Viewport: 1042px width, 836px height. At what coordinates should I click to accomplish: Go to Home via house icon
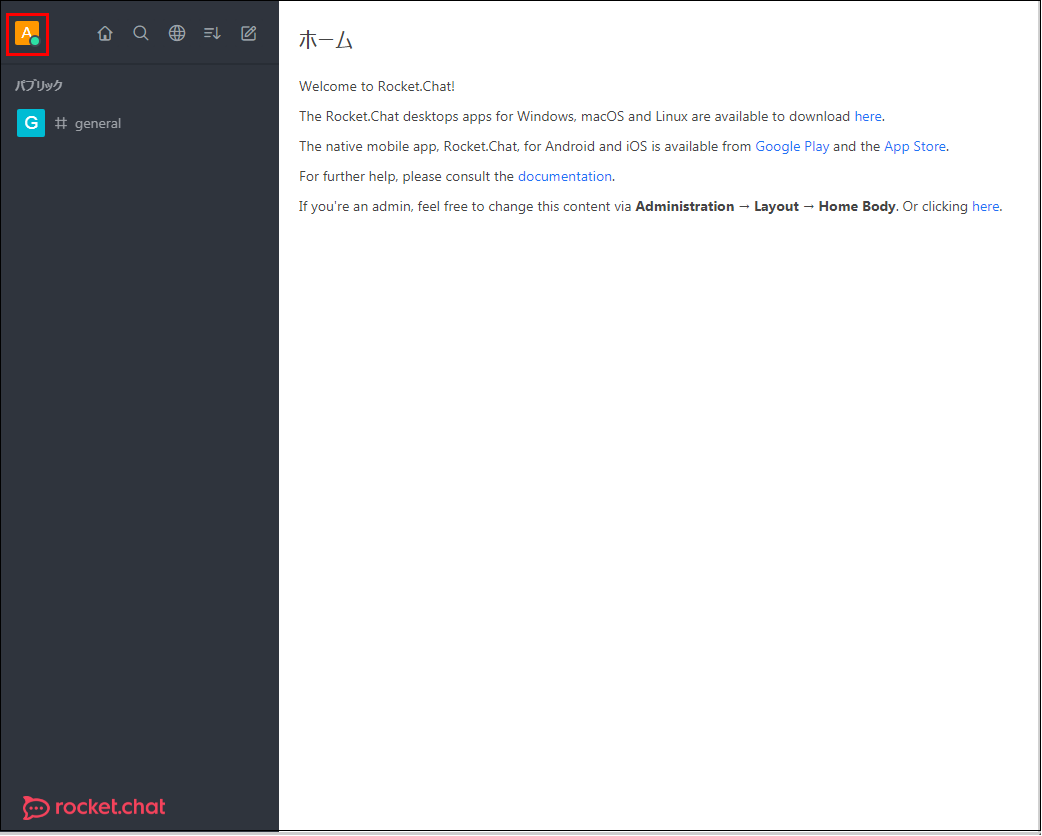click(x=105, y=33)
